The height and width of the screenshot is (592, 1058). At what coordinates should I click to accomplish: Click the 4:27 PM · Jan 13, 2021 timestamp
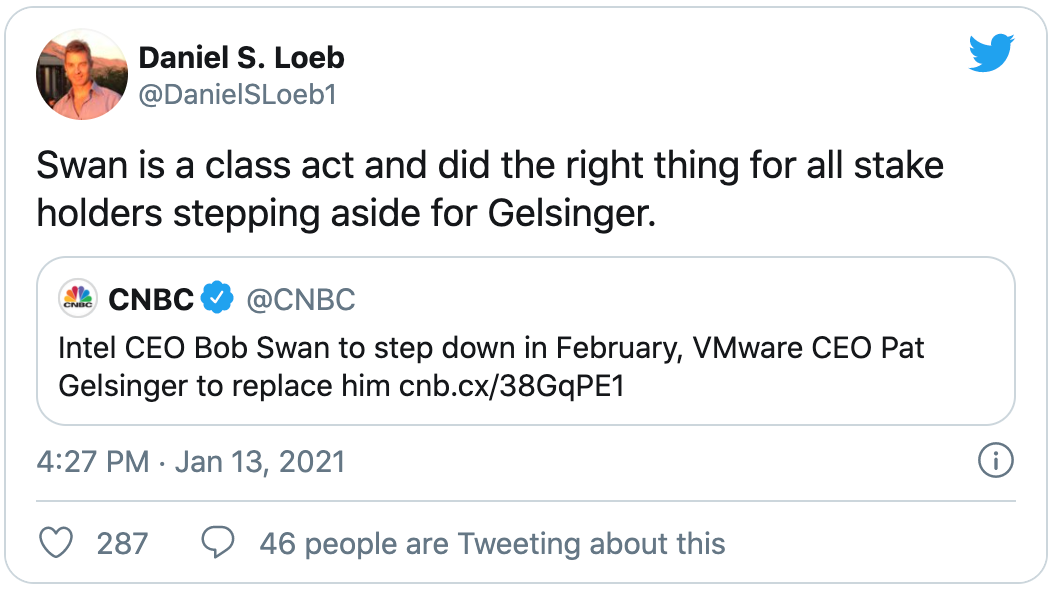coord(191,462)
